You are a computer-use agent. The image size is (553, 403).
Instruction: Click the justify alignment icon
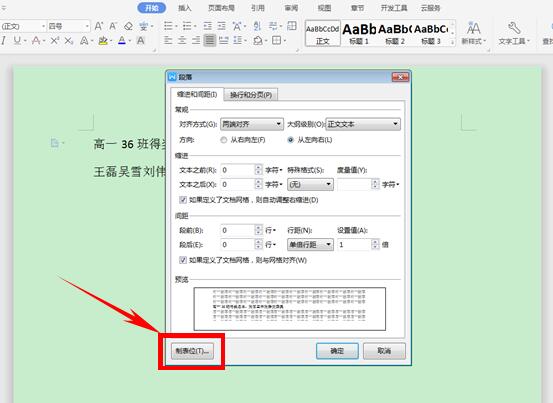[x=209, y=41]
